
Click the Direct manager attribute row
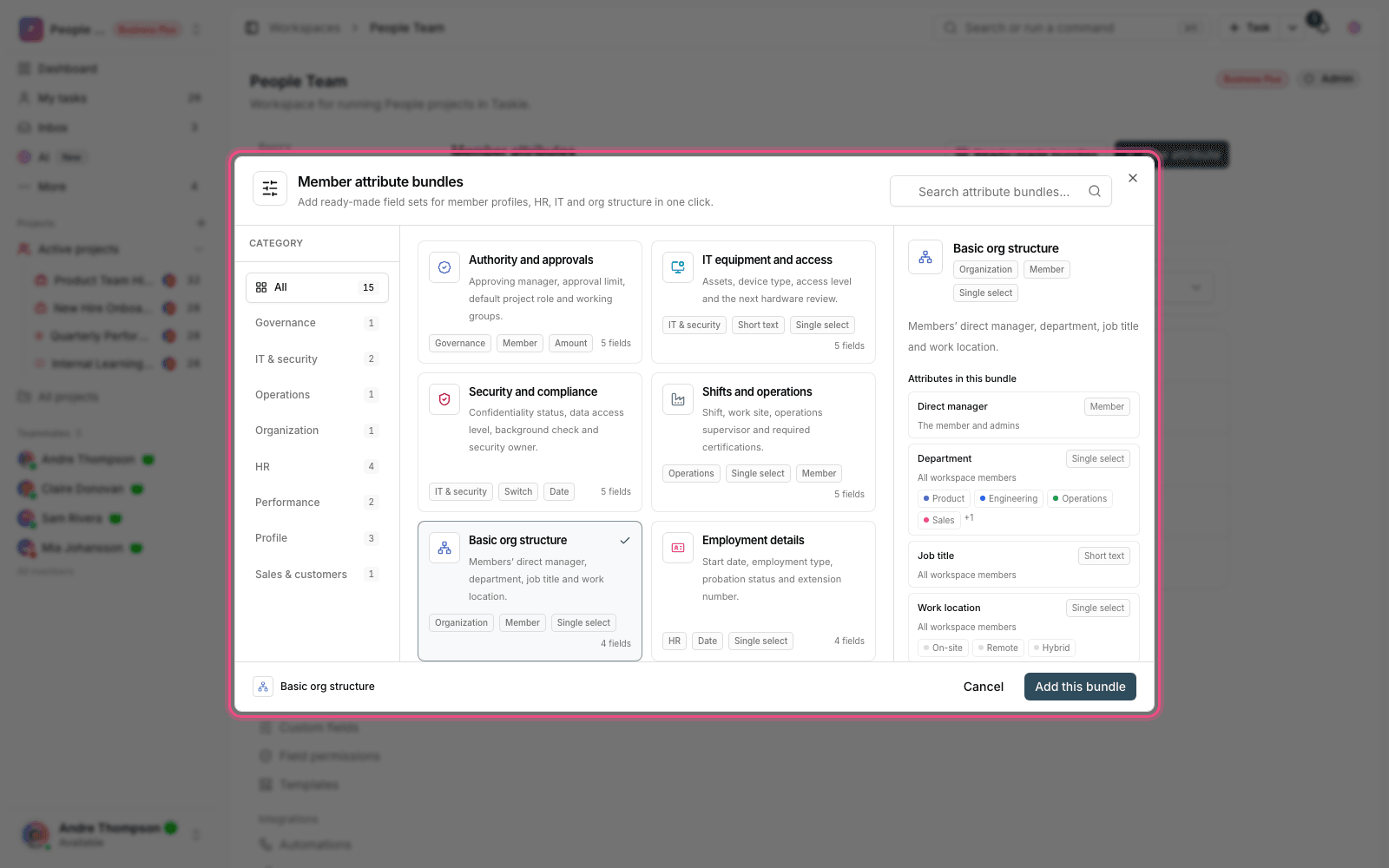tap(1024, 415)
